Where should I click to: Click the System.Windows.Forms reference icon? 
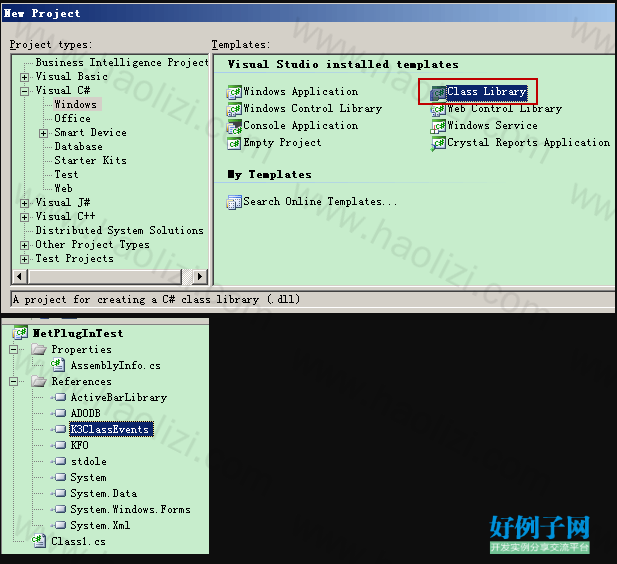[x=59, y=509]
